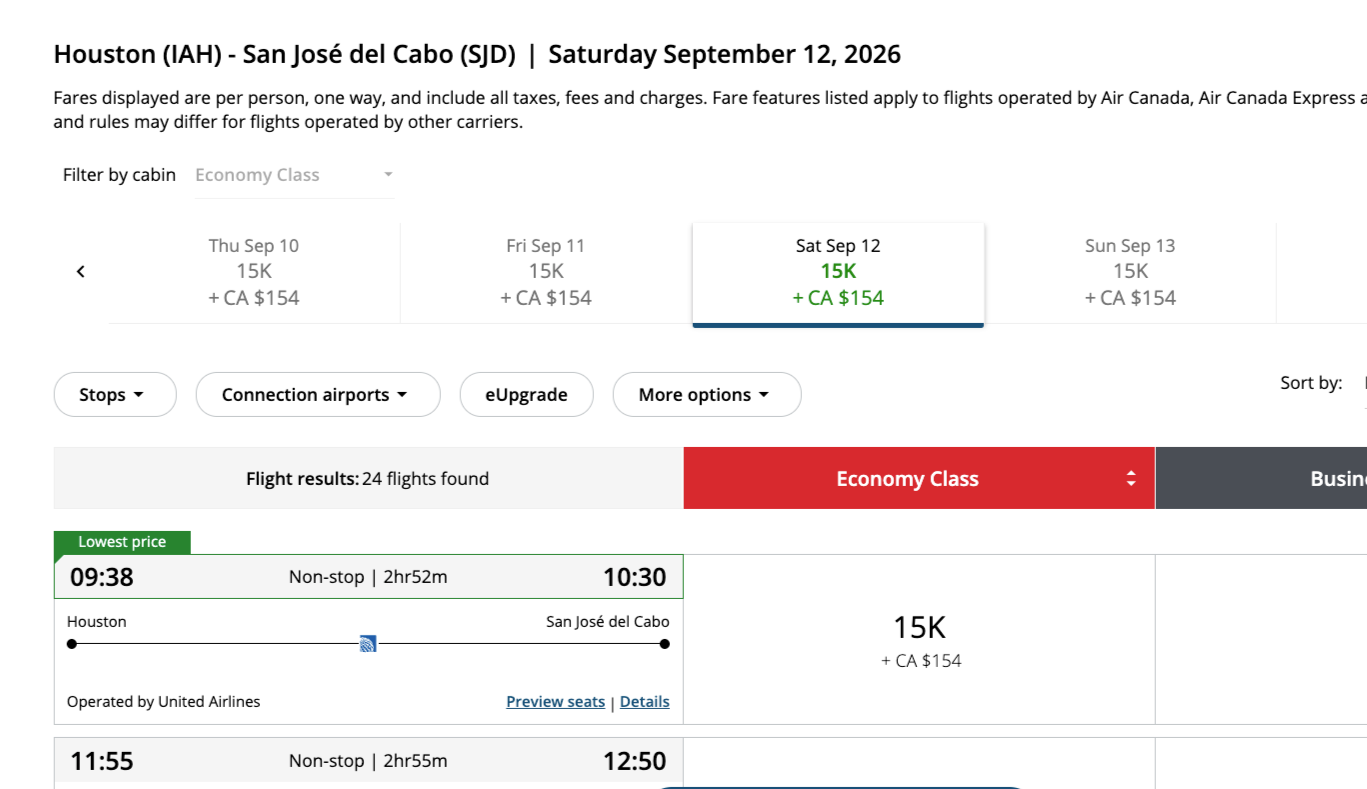Select the Sun Sep 13 date tab
1367x789 pixels.
pyautogui.click(x=1130, y=271)
